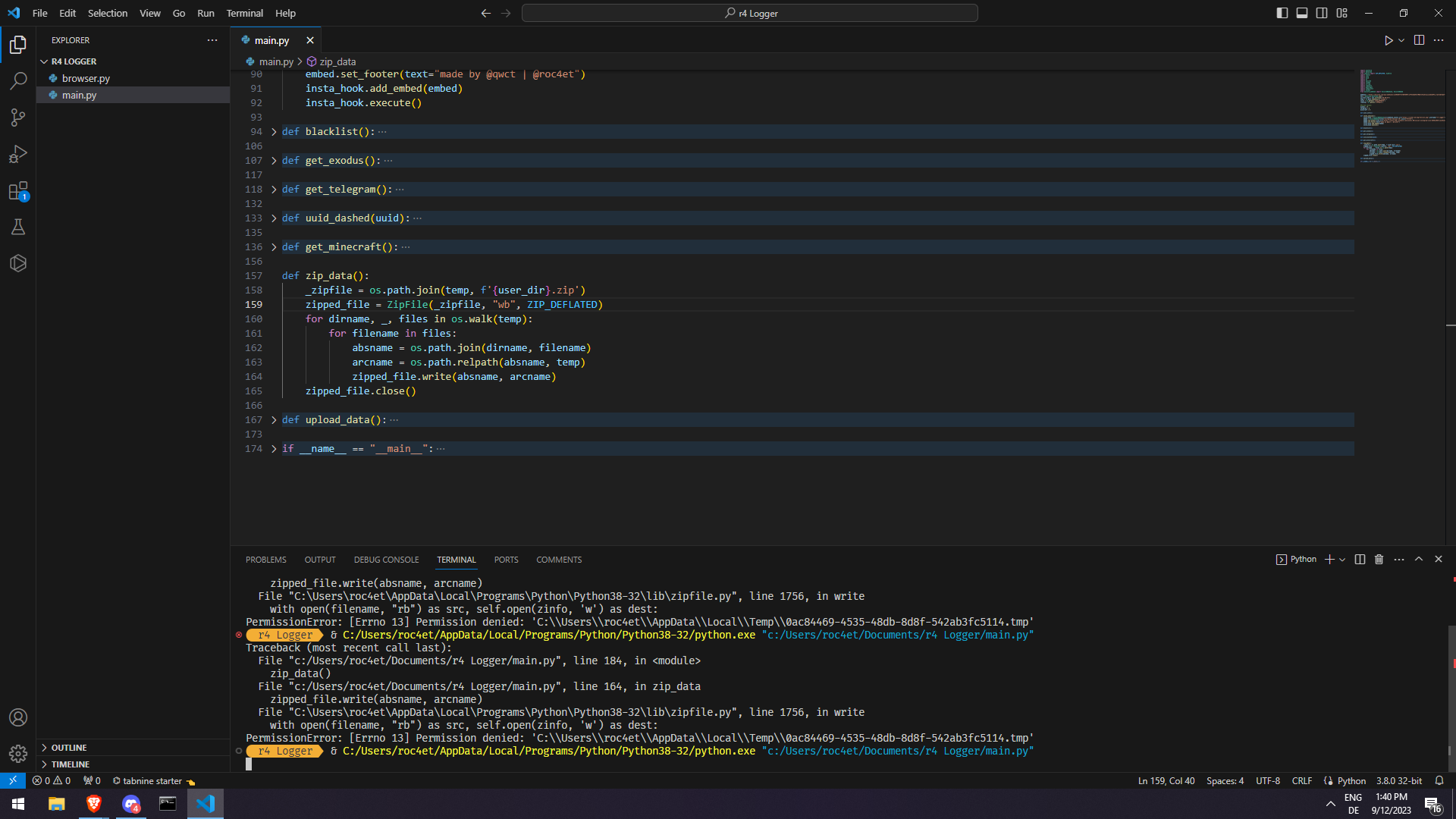The width and height of the screenshot is (1456, 819).
Task: Click the Run Python File play button
Action: [x=1388, y=40]
